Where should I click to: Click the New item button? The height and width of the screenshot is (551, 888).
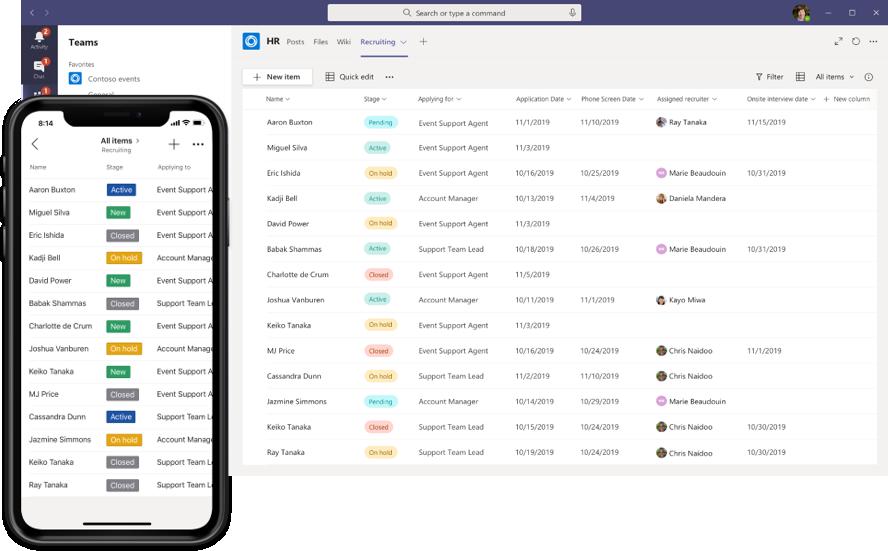277,77
